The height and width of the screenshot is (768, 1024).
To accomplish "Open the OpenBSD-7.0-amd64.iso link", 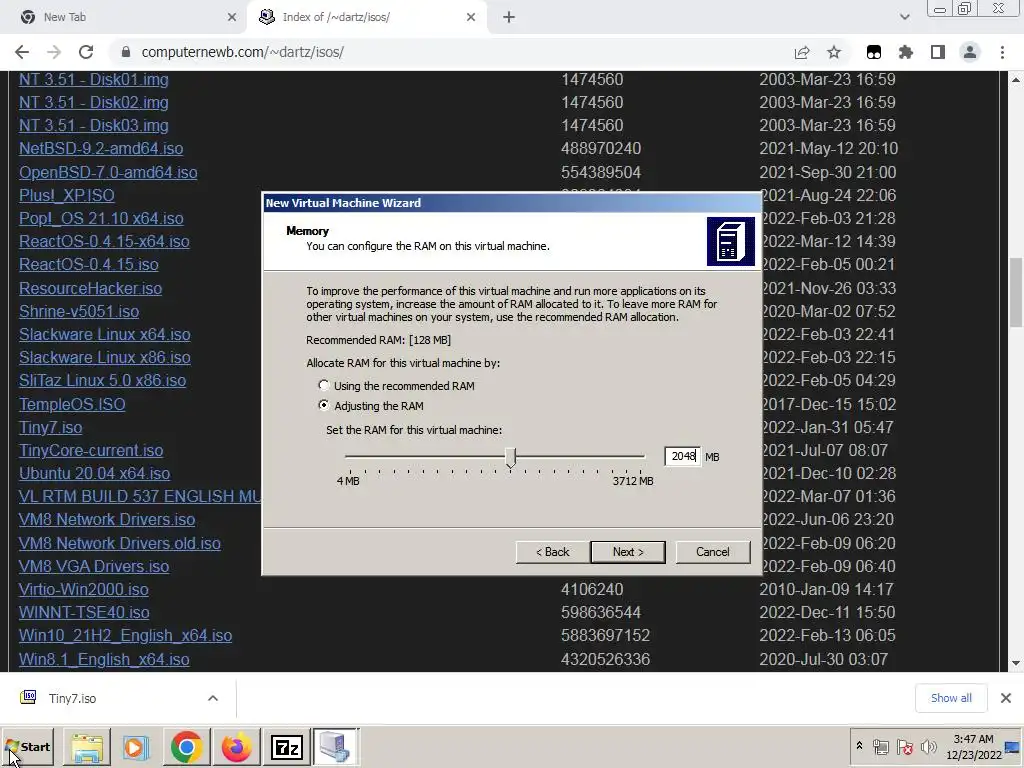I will coord(108,172).
